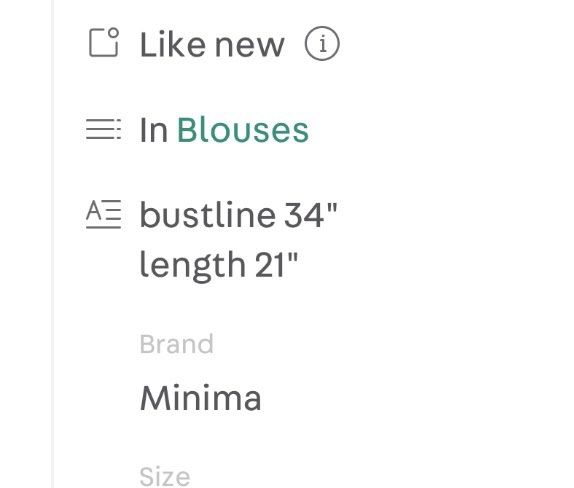The image size is (574, 488).
Task: Click the small circle in the condition icon
Action: point(113,33)
